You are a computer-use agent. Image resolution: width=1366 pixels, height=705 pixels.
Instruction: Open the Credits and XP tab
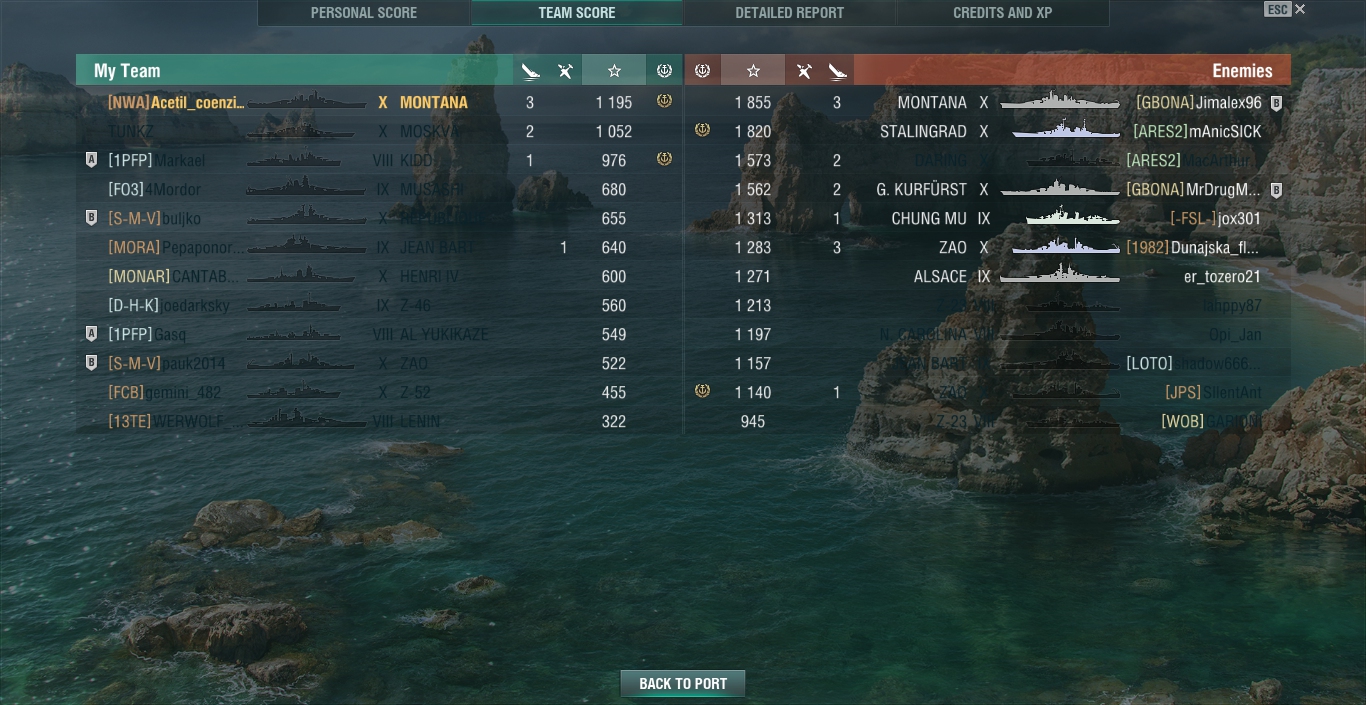(x=1003, y=13)
